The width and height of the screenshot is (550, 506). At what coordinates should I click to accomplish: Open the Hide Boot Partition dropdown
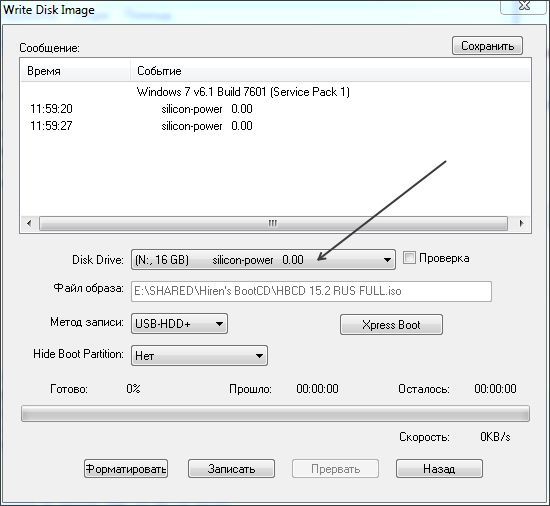(199, 356)
